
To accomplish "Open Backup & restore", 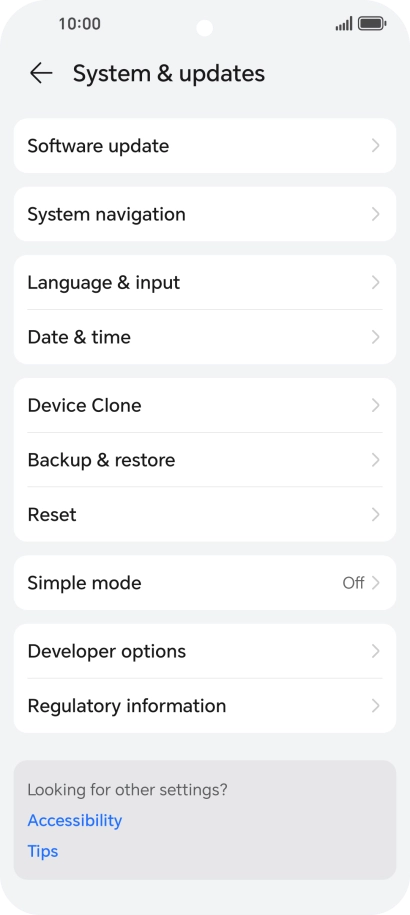I will coord(205,460).
